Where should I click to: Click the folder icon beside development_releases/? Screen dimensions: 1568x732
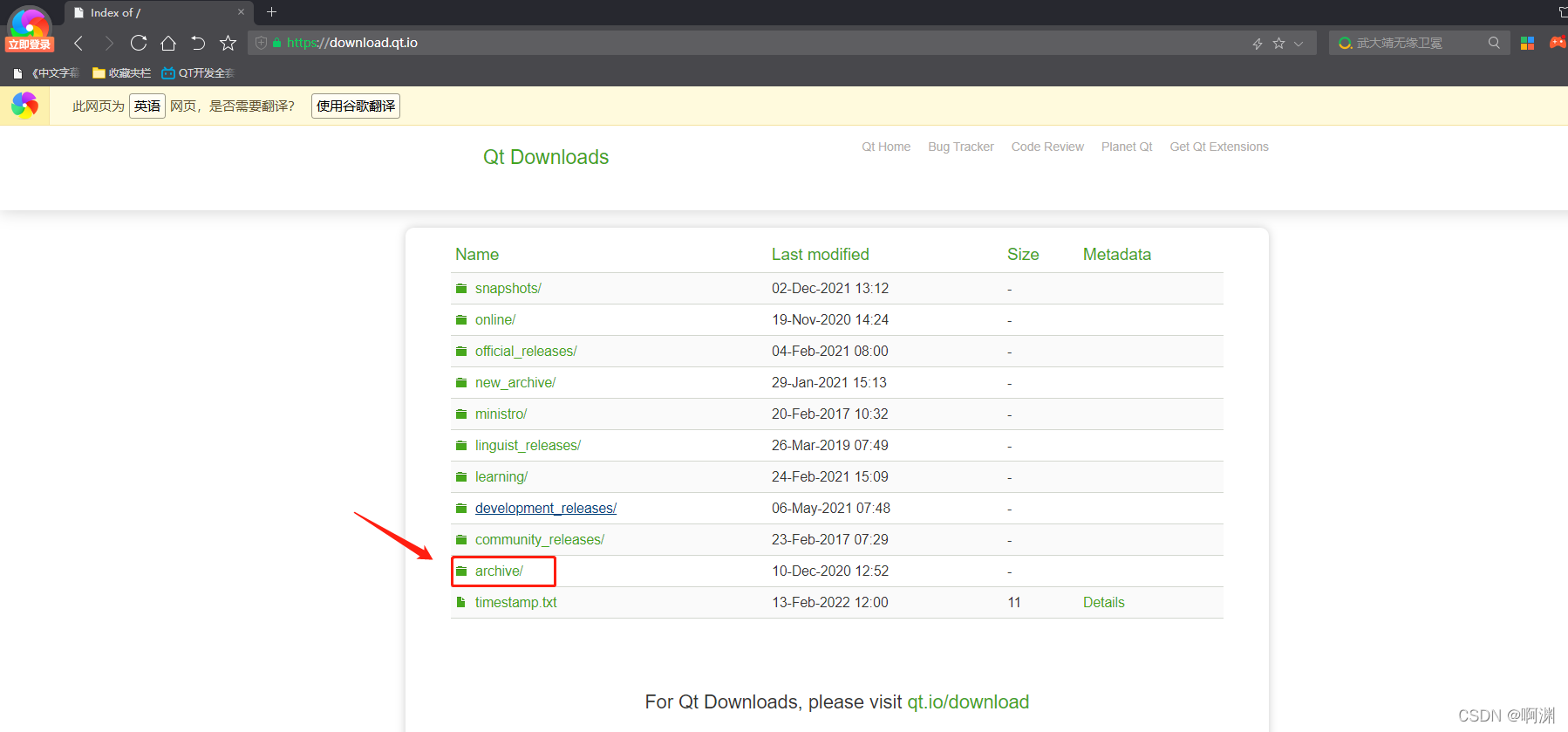pos(461,509)
